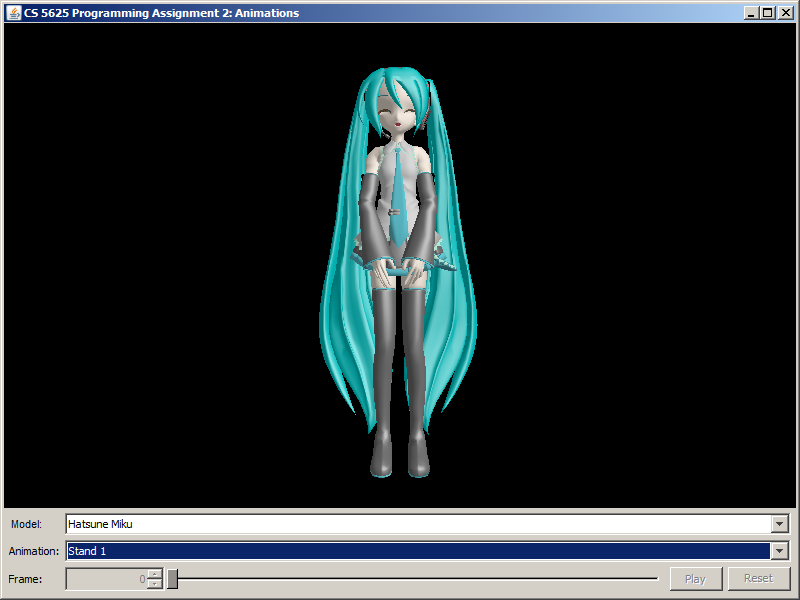
Task: Click the Frame number input field
Action: (x=106, y=579)
